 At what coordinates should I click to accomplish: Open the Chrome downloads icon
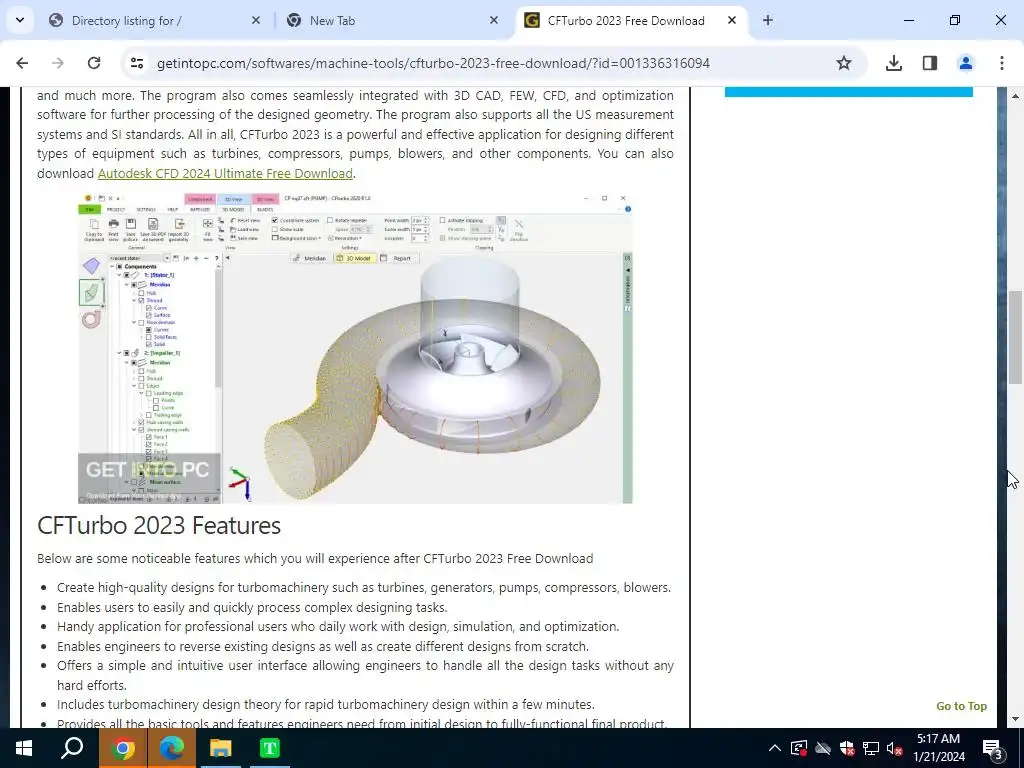pyautogui.click(x=894, y=63)
